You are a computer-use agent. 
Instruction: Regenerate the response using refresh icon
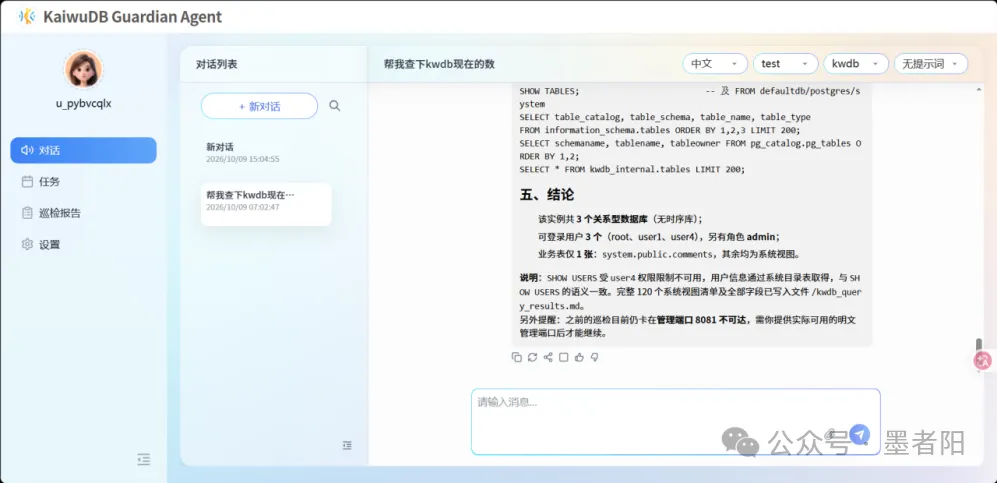[x=532, y=357]
